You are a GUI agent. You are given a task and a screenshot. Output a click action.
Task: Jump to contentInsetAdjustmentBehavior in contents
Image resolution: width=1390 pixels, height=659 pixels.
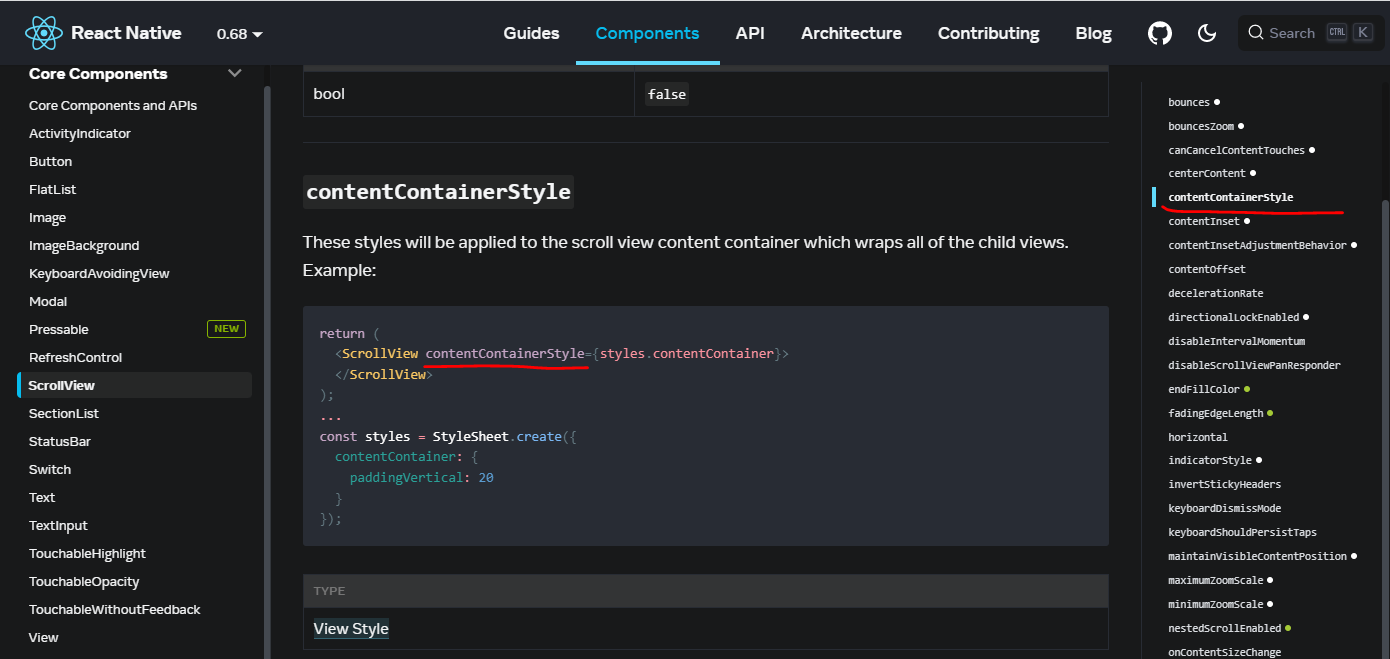pyautogui.click(x=1258, y=245)
